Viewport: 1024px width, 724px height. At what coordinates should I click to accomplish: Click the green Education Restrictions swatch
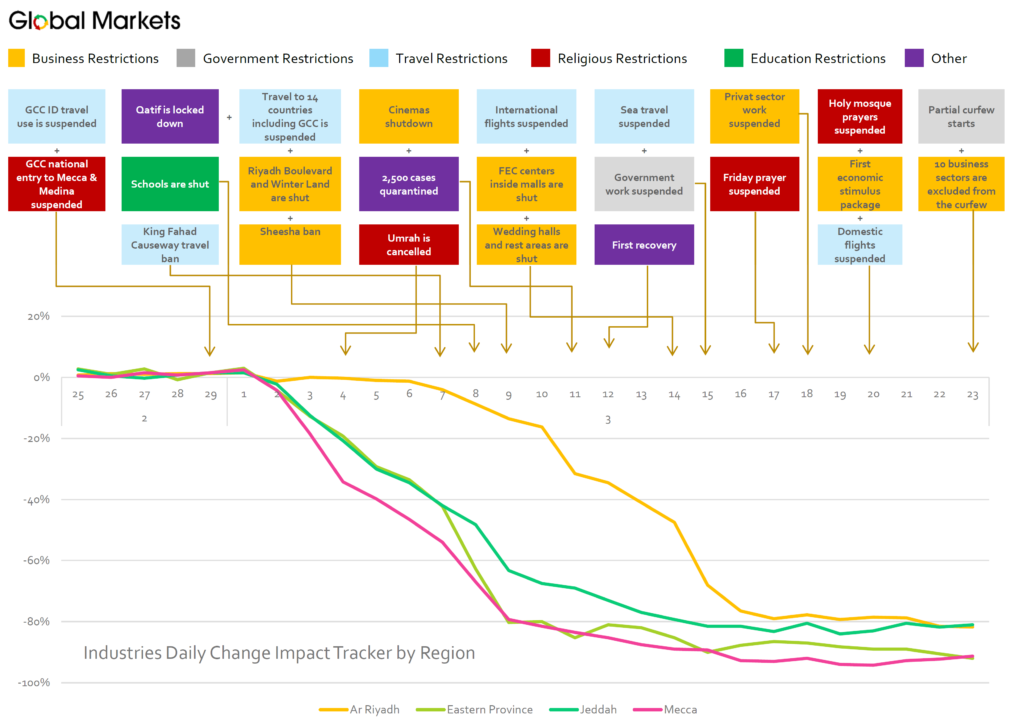(x=735, y=58)
